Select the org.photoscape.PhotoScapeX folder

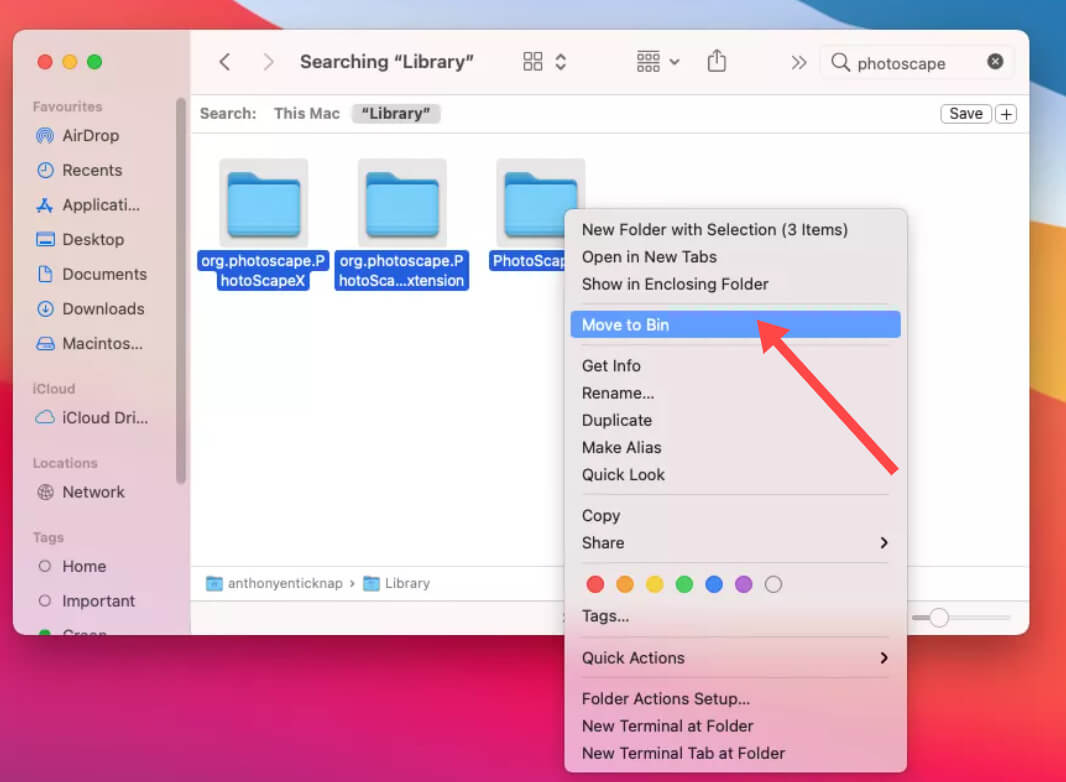tap(263, 224)
